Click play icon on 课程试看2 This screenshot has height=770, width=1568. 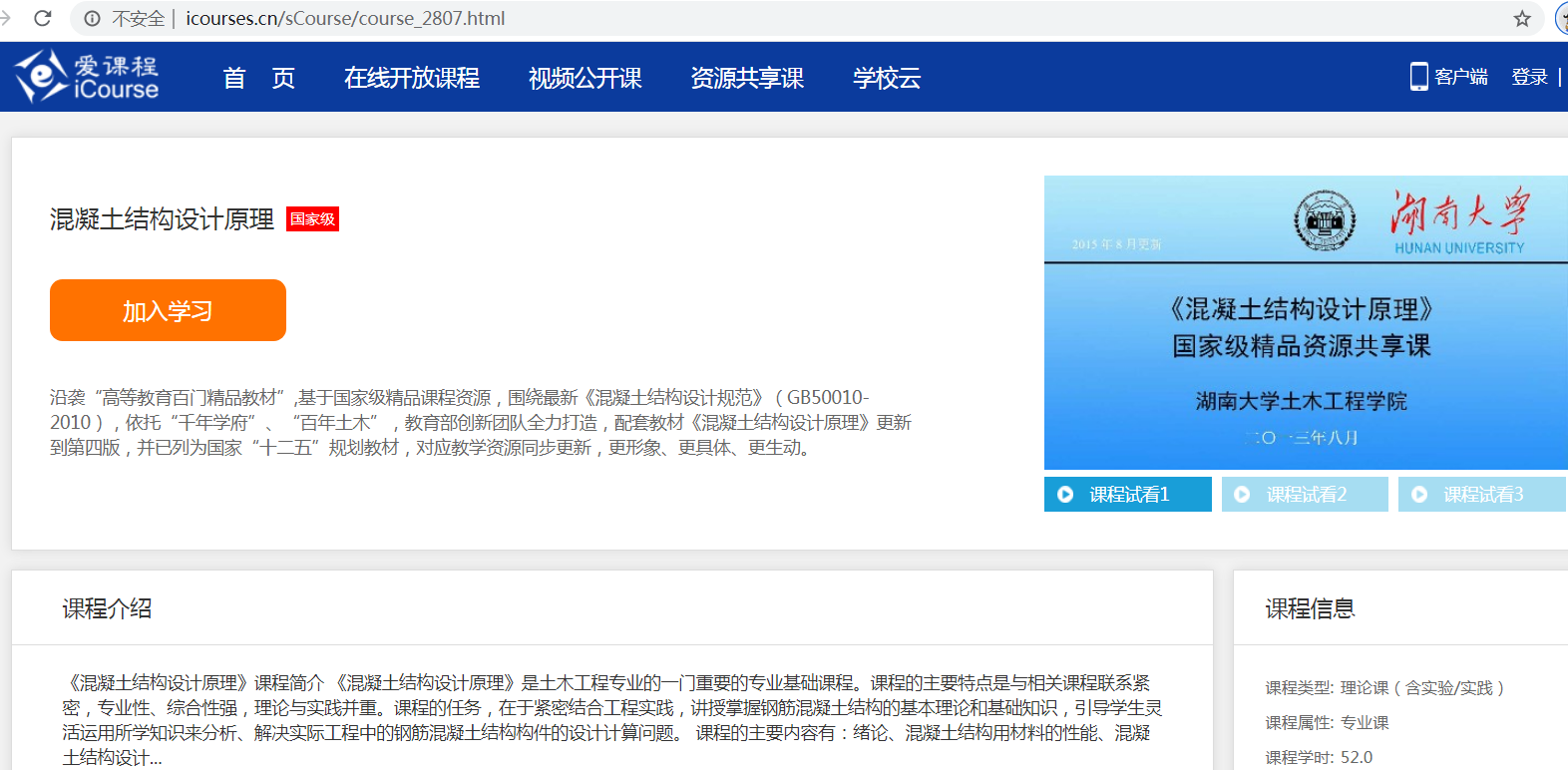[1242, 495]
